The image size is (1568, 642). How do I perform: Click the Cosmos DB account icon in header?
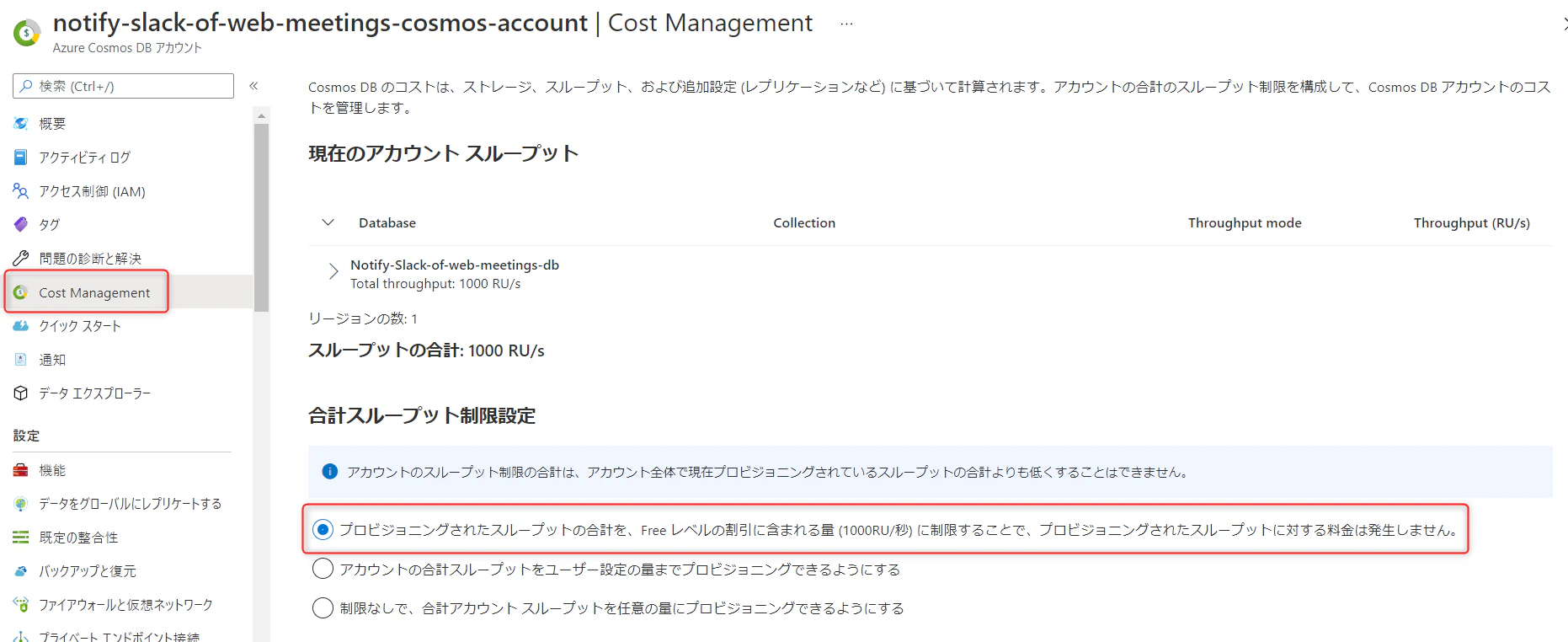tap(27, 33)
